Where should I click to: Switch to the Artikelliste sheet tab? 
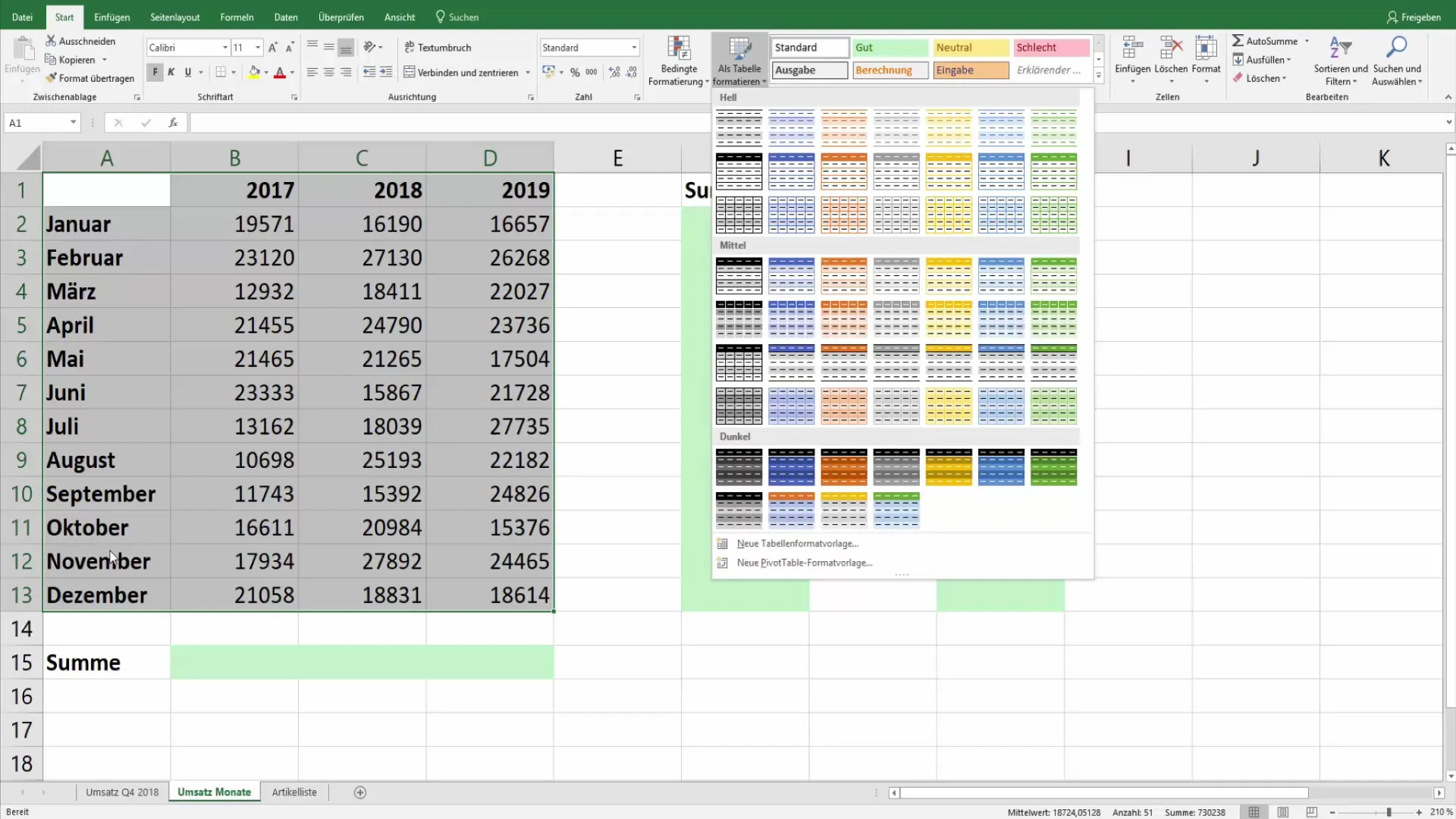[x=294, y=792]
